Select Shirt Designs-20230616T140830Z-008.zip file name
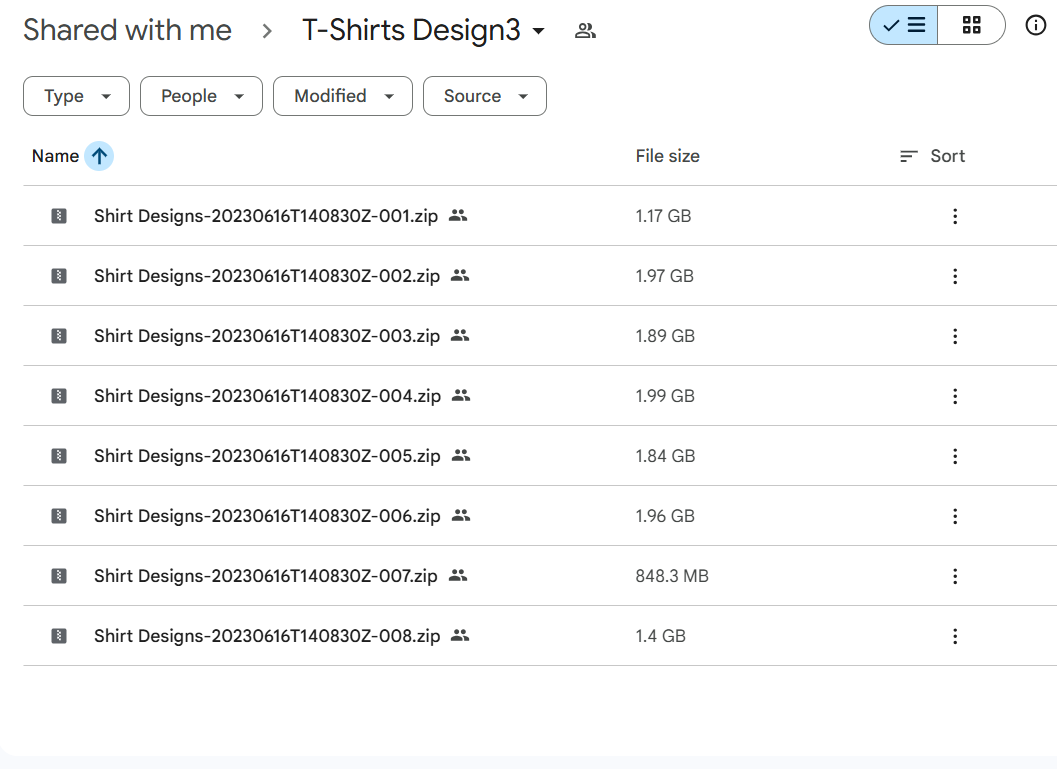The width and height of the screenshot is (1057, 769). click(x=267, y=636)
